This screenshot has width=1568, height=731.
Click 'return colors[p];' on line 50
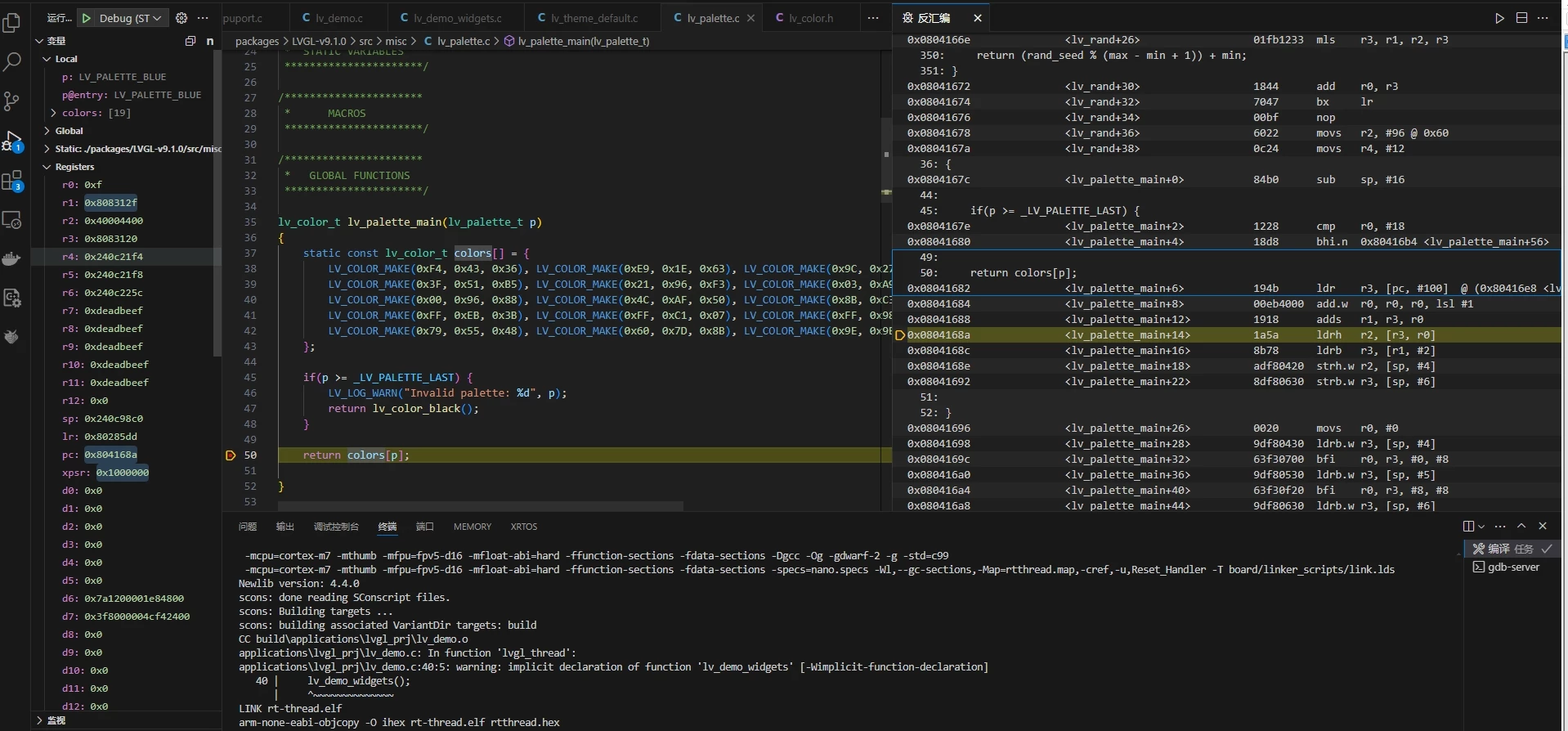click(356, 455)
